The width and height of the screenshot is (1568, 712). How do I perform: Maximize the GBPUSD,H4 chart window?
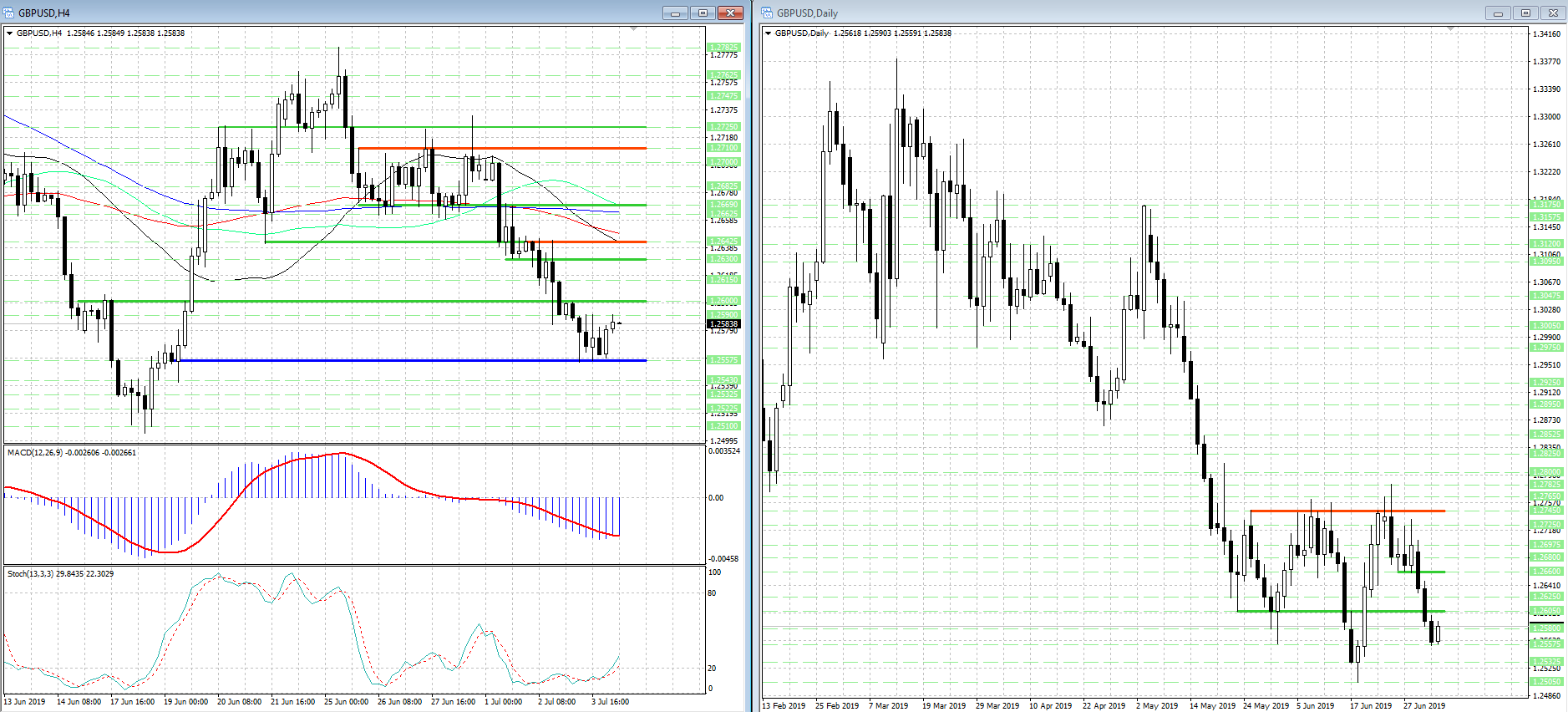(x=703, y=13)
